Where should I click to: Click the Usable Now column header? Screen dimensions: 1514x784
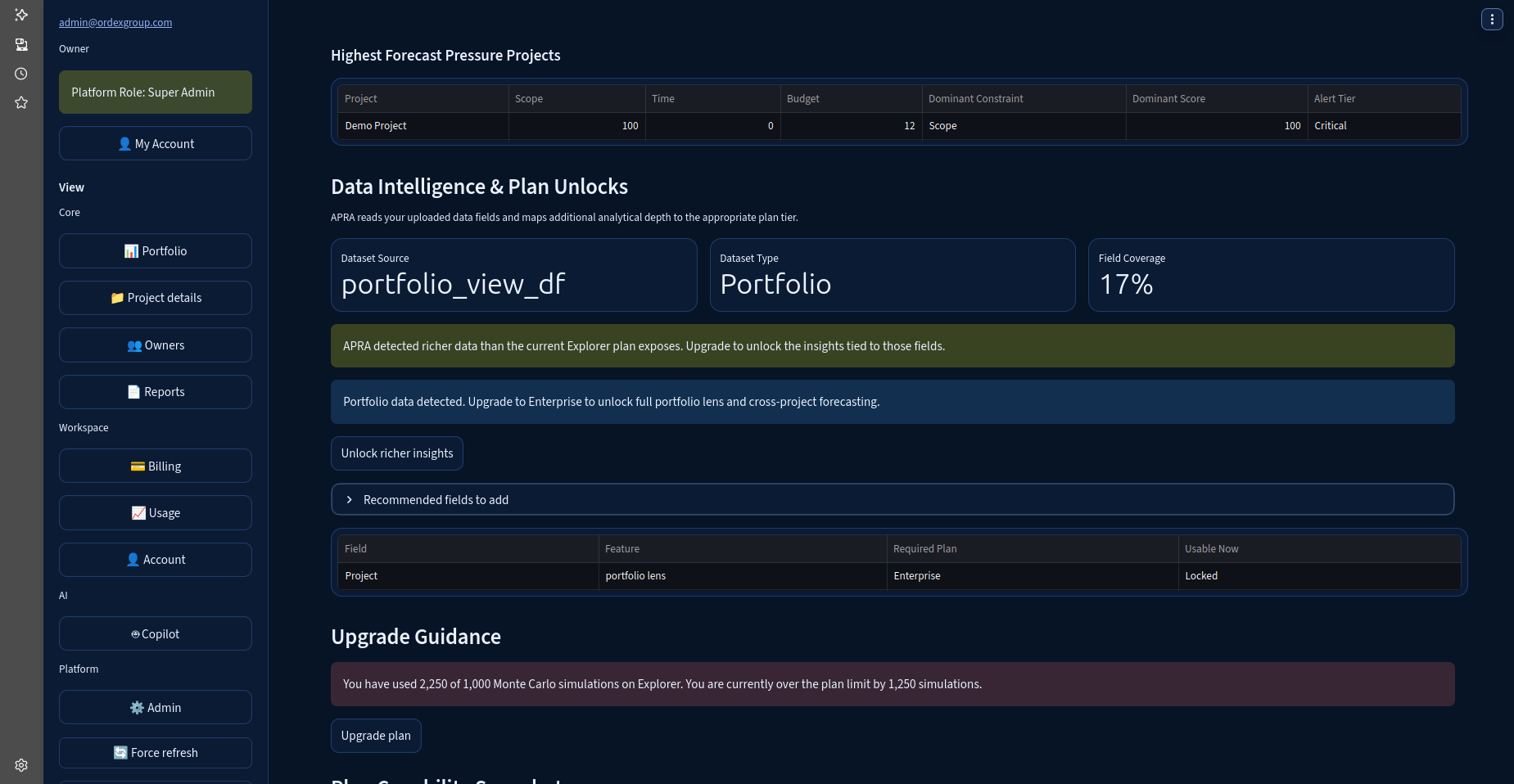(x=1319, y=548)
